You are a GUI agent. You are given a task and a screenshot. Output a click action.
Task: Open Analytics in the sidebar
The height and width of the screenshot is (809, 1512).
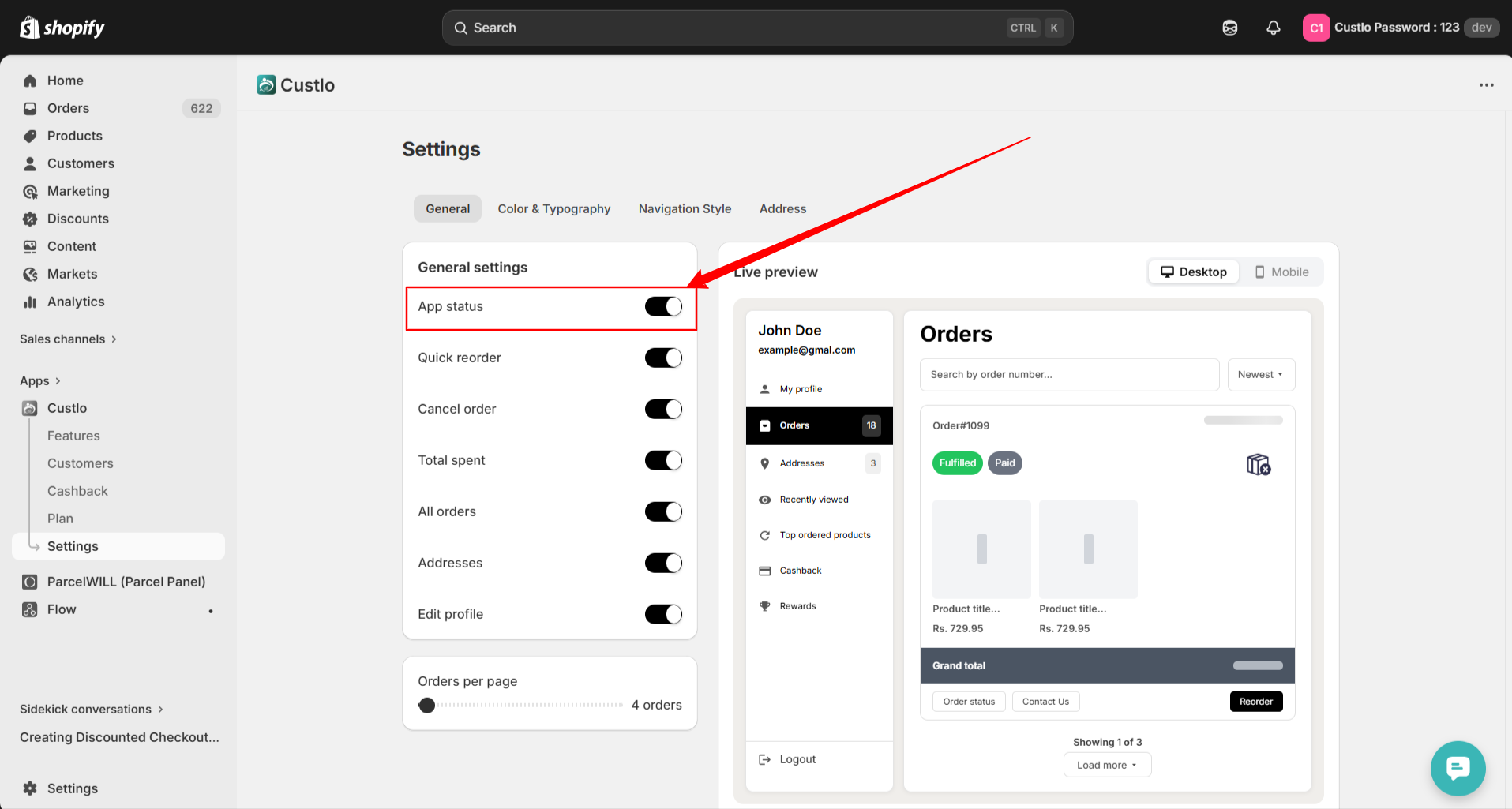[75, 302]
